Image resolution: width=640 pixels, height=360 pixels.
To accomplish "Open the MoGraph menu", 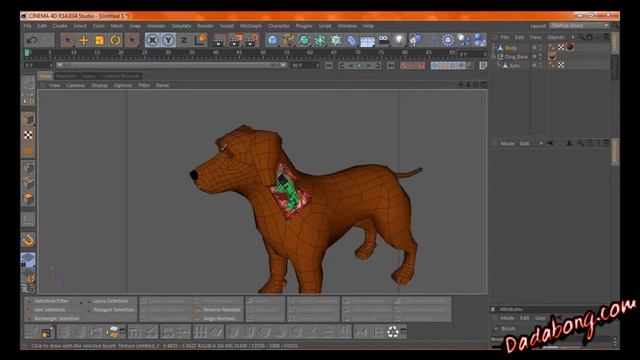I will click(x=251, y=26).
